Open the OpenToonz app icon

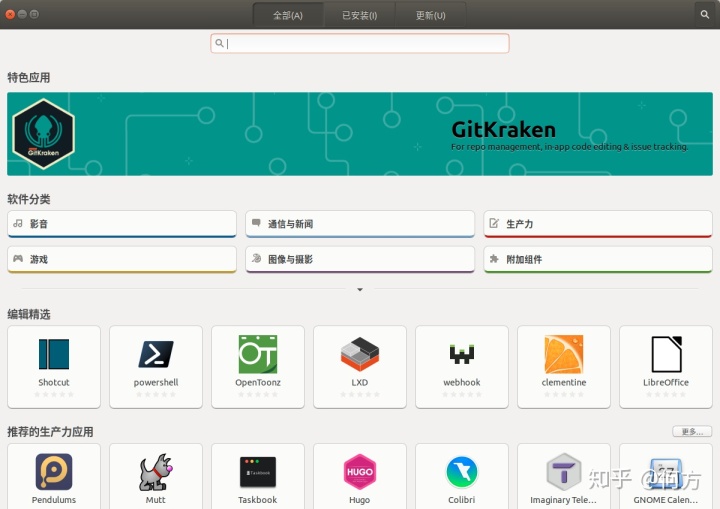(258, 354)
